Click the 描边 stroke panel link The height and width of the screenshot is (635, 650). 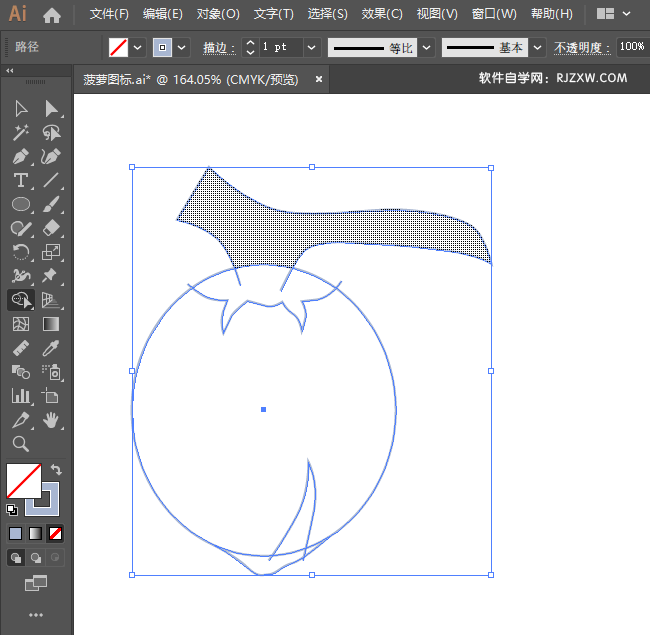click(217, 47)
